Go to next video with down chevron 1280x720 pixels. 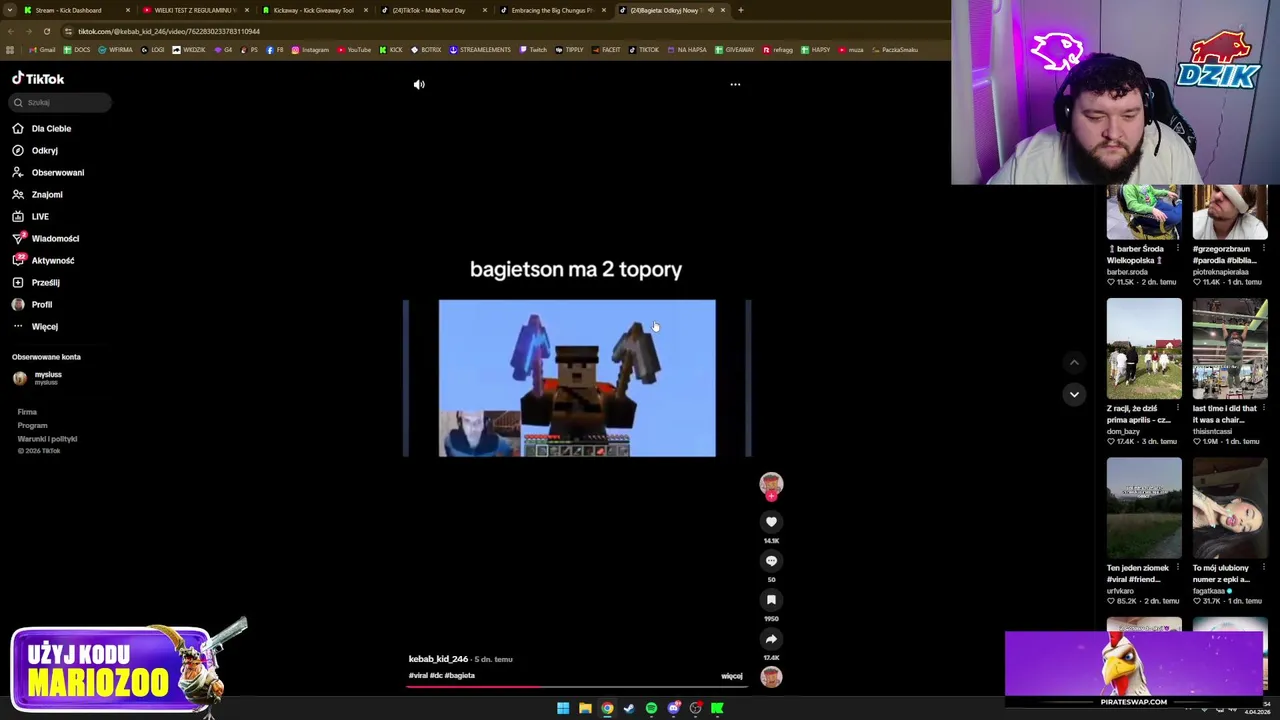click(1074, 394)
